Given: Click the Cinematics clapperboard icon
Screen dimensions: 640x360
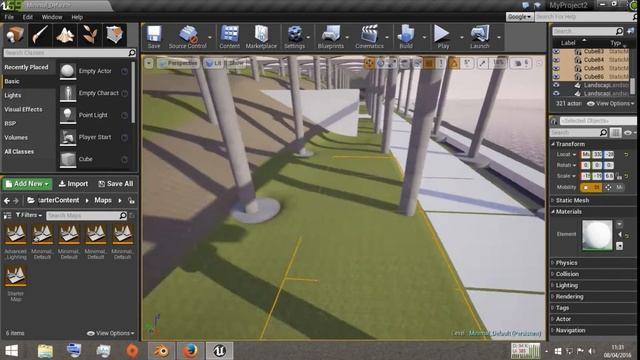Looking at the screenshot, I should point(369,37).
